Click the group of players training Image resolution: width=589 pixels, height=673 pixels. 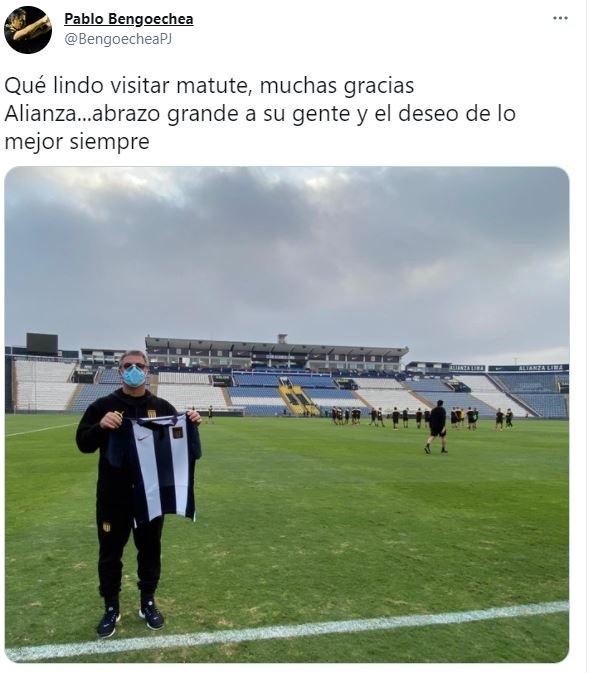[421, 417]
